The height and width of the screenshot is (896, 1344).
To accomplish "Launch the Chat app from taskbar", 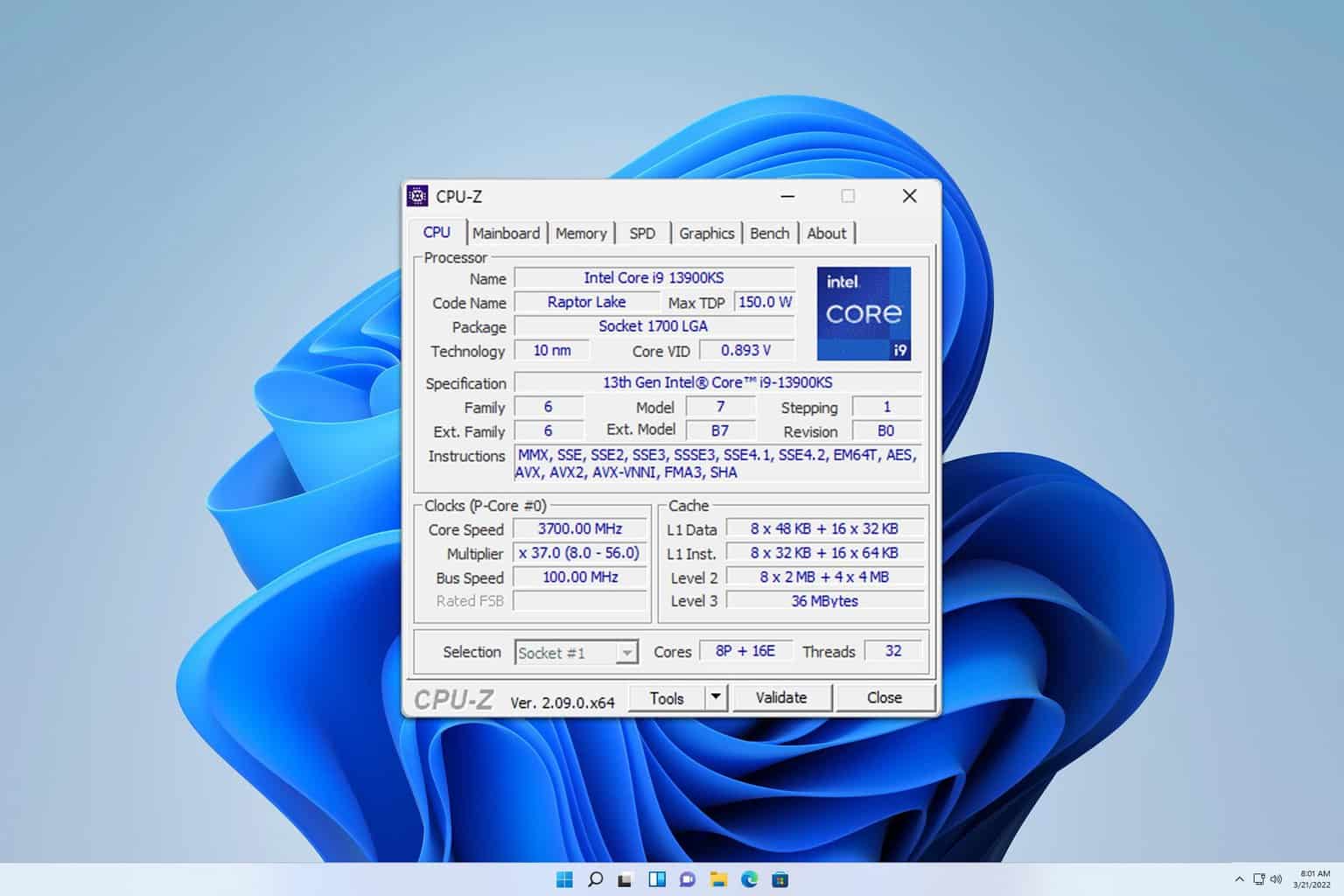I will pyautogui.click(x=688, y=879).
